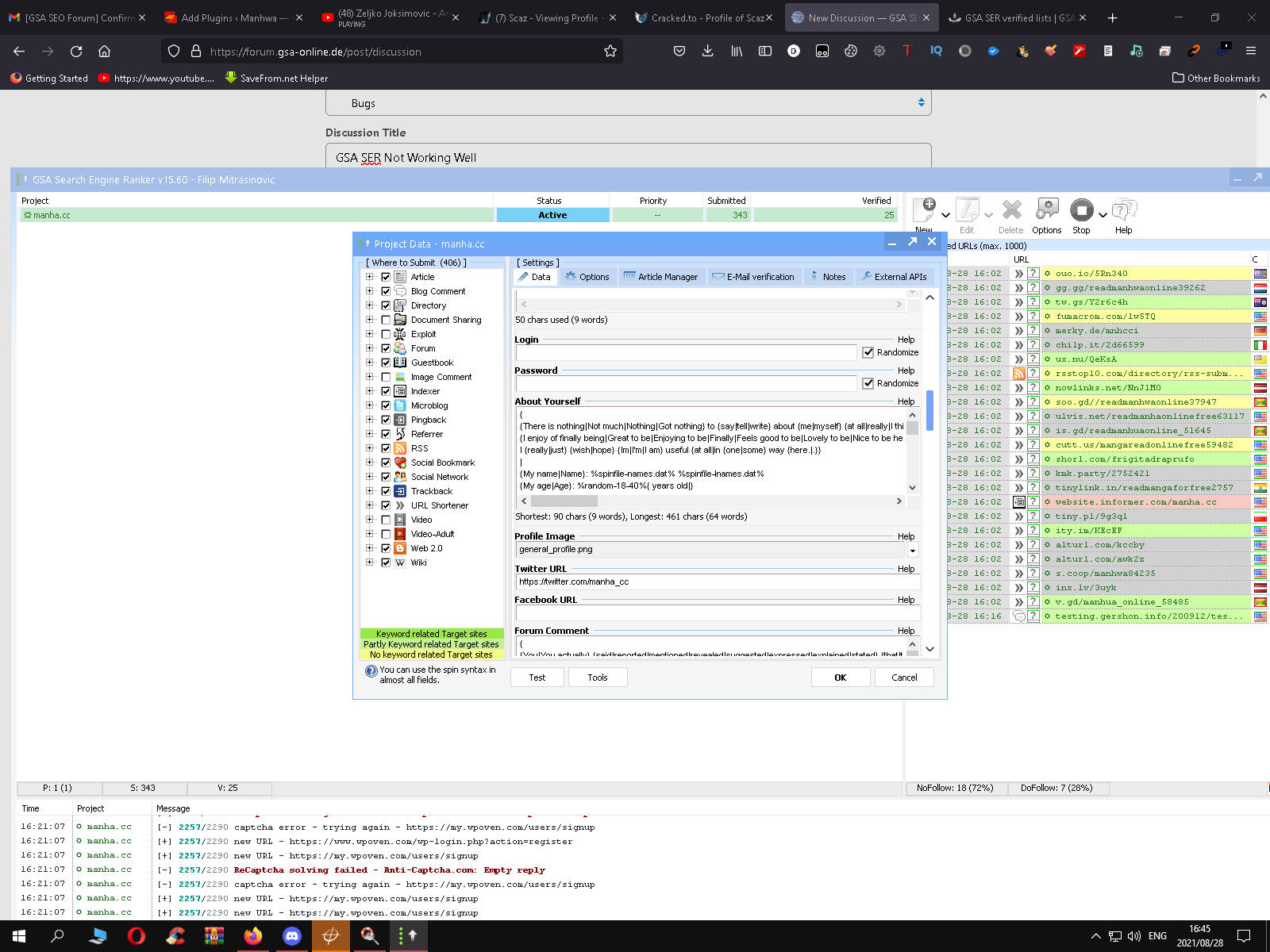The height and width of the screenshot is (952, 1270).
Task: Open Help icon in GSA toolbar
Action: [1124, 209]
